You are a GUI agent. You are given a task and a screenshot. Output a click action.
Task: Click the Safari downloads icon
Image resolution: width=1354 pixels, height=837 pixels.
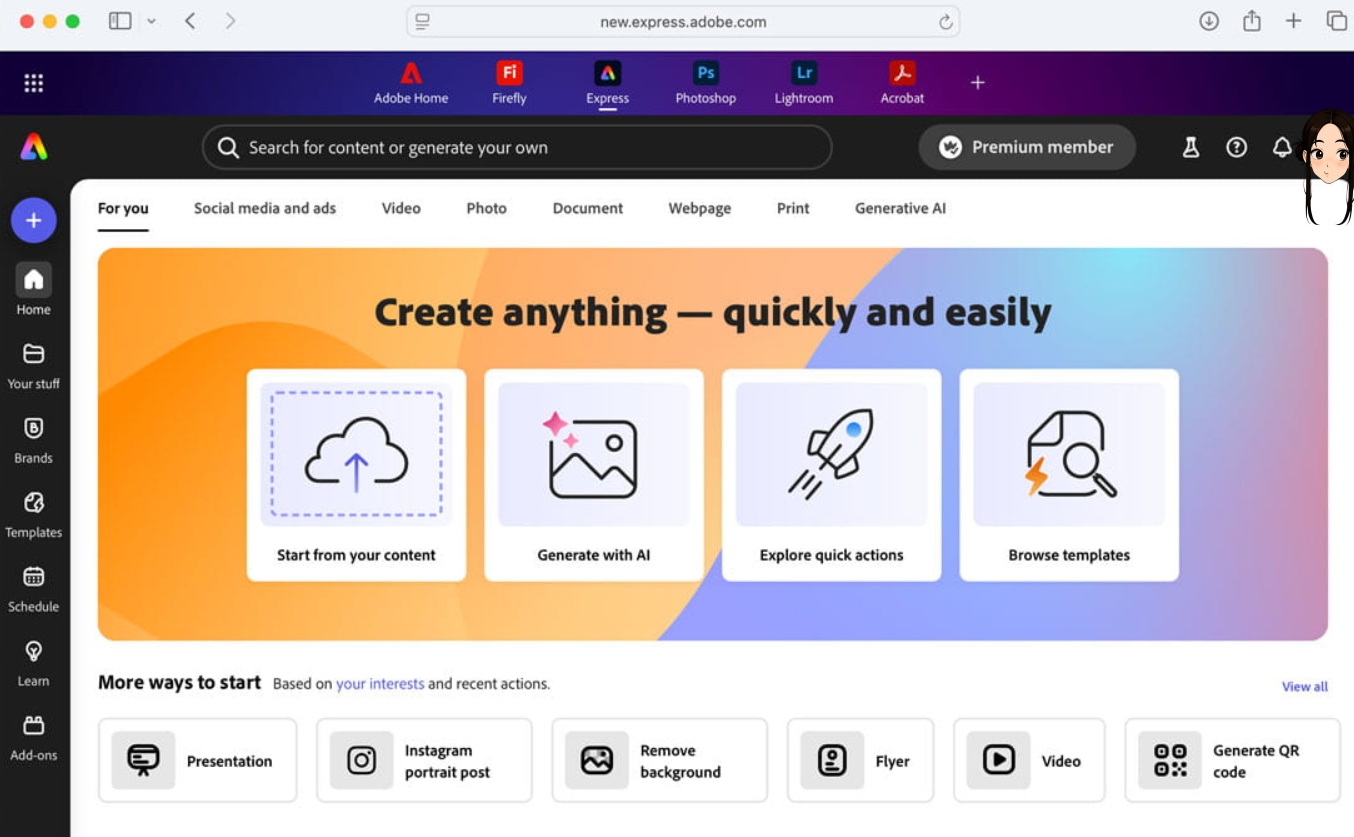point(1209,21)
